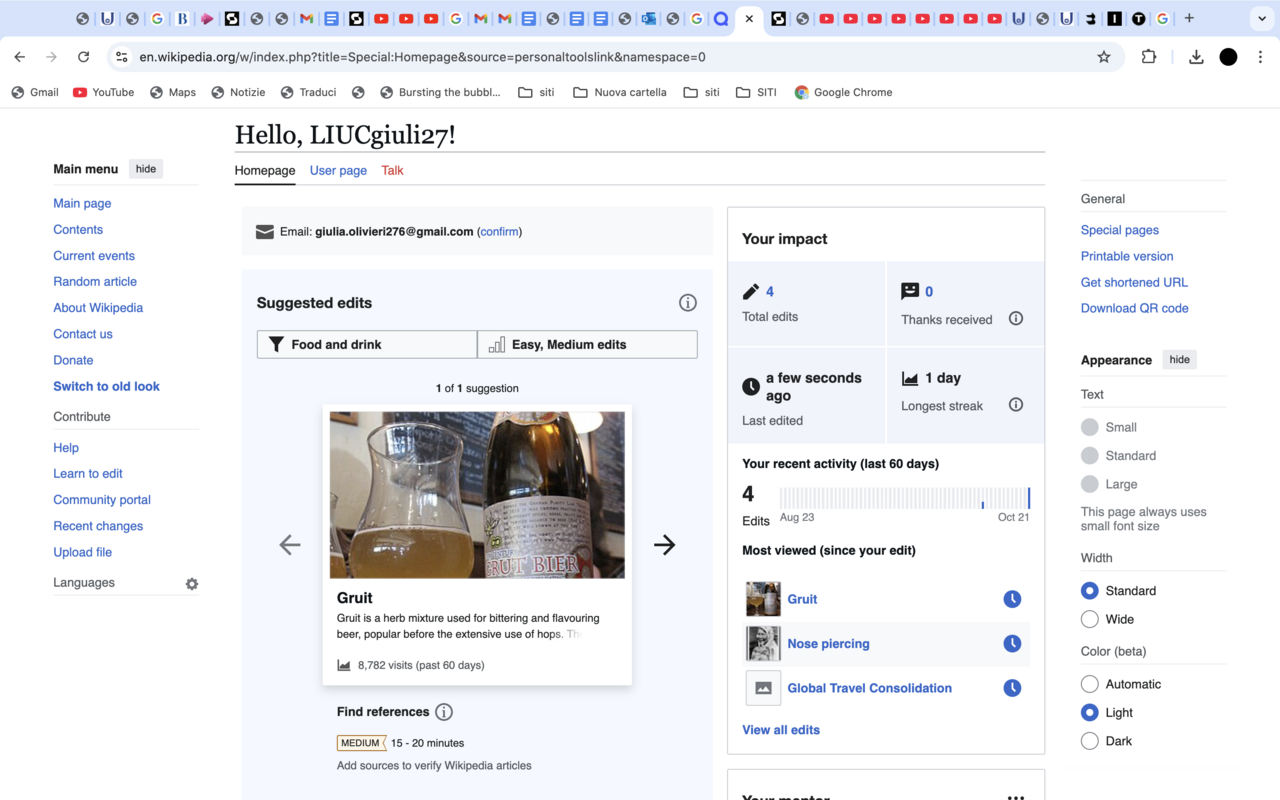Click the clock icon beside Nose piercing
This screenshot has height=800, width=1280.
[x=1012, y=644]
